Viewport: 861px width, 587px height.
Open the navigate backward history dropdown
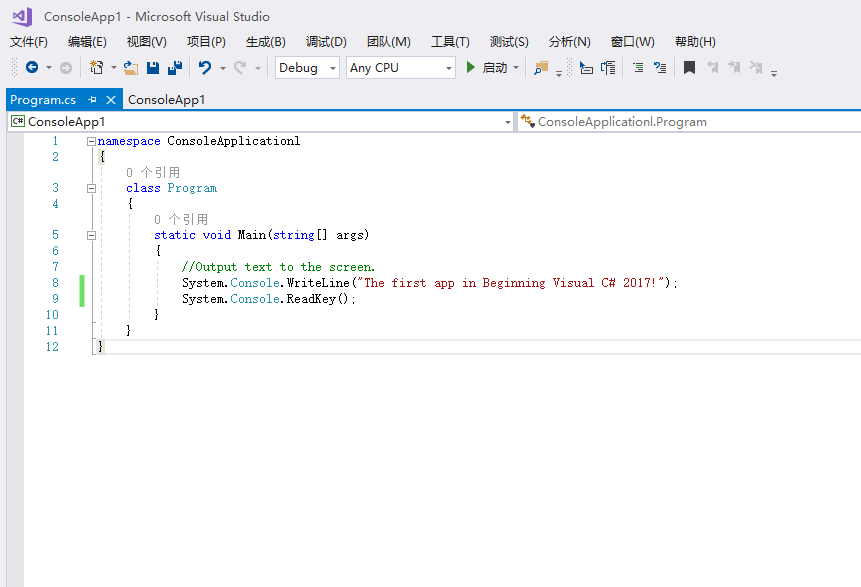[x=49, y=68]
